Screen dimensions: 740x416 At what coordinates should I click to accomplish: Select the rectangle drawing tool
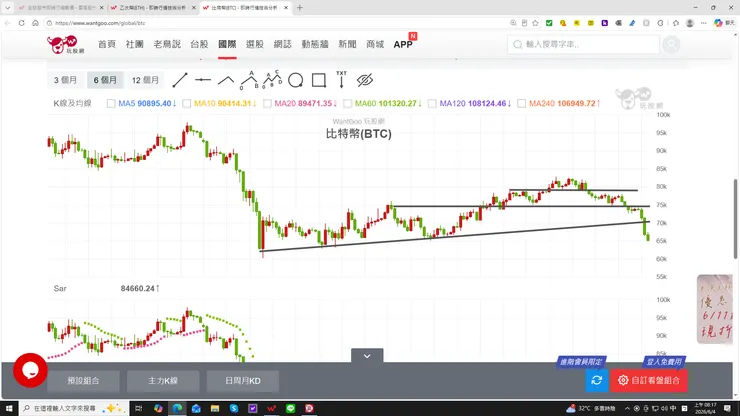point(319,80)
